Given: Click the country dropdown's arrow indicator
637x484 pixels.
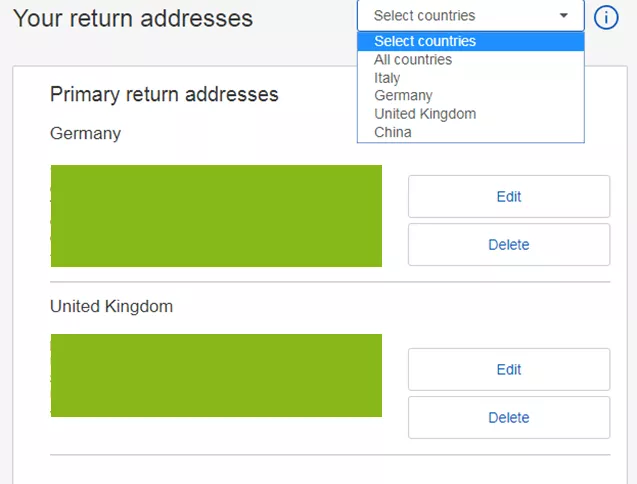Looking at the screenshot, I should pyautogui.click(x=564, y=16).
